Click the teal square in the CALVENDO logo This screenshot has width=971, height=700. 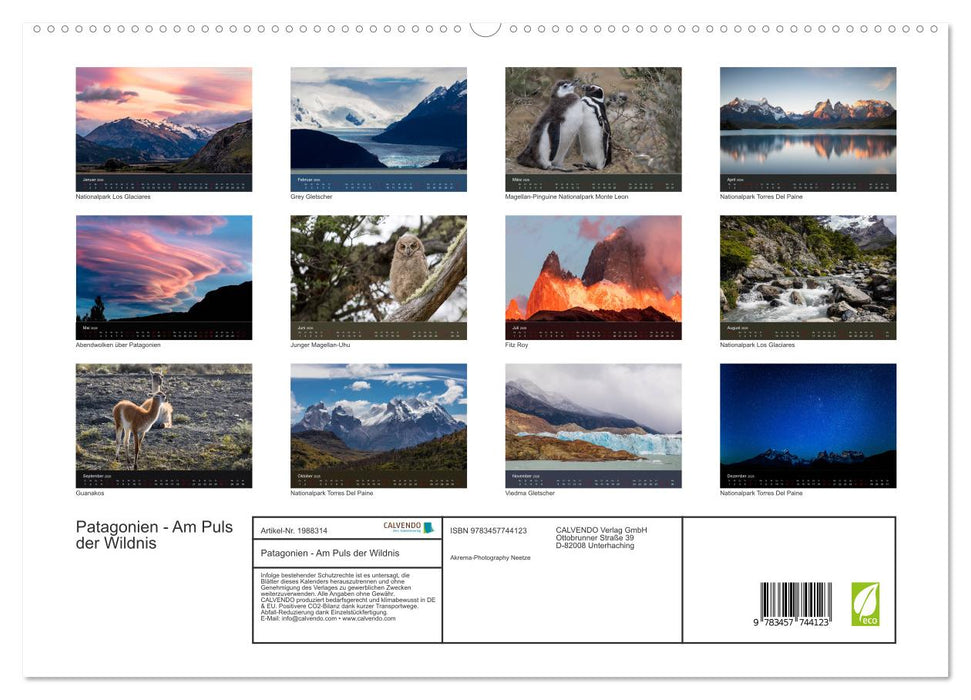pos(428,527)
